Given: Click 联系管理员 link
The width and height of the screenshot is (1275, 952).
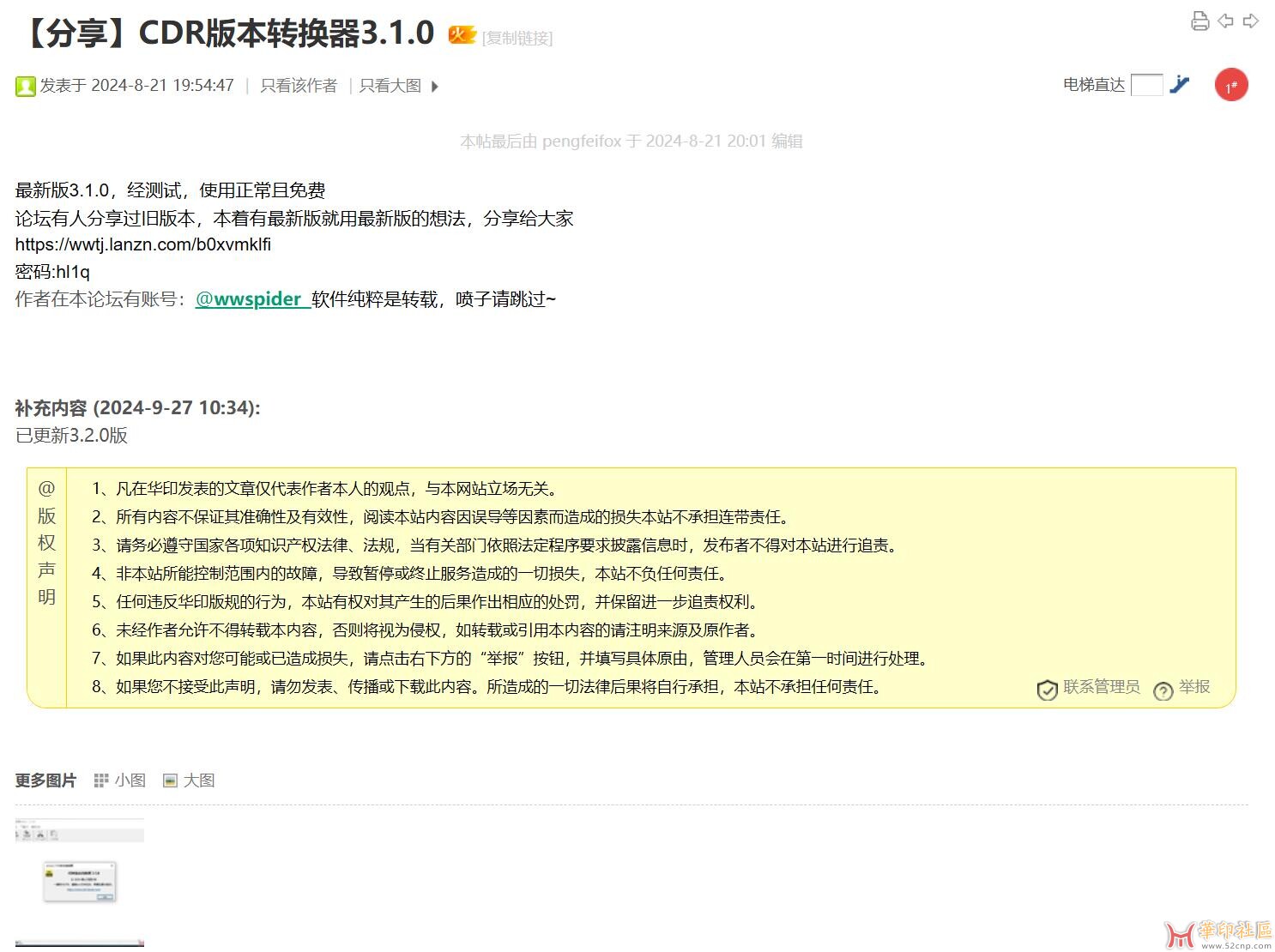Looking at the screenshot, I should [1102, 687].
